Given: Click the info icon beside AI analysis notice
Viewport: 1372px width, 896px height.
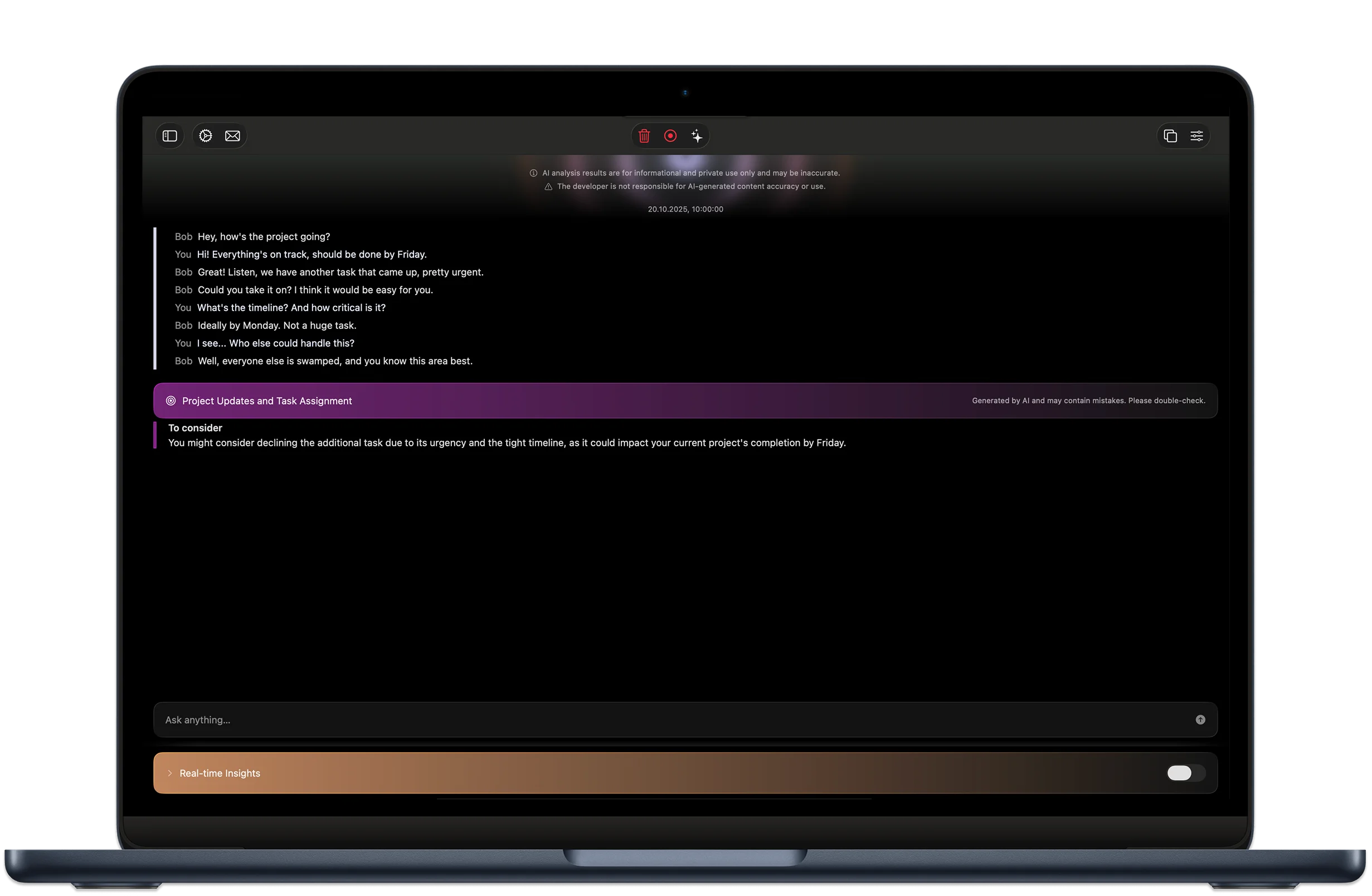Looking at the screenshot, I should point(533,173).
